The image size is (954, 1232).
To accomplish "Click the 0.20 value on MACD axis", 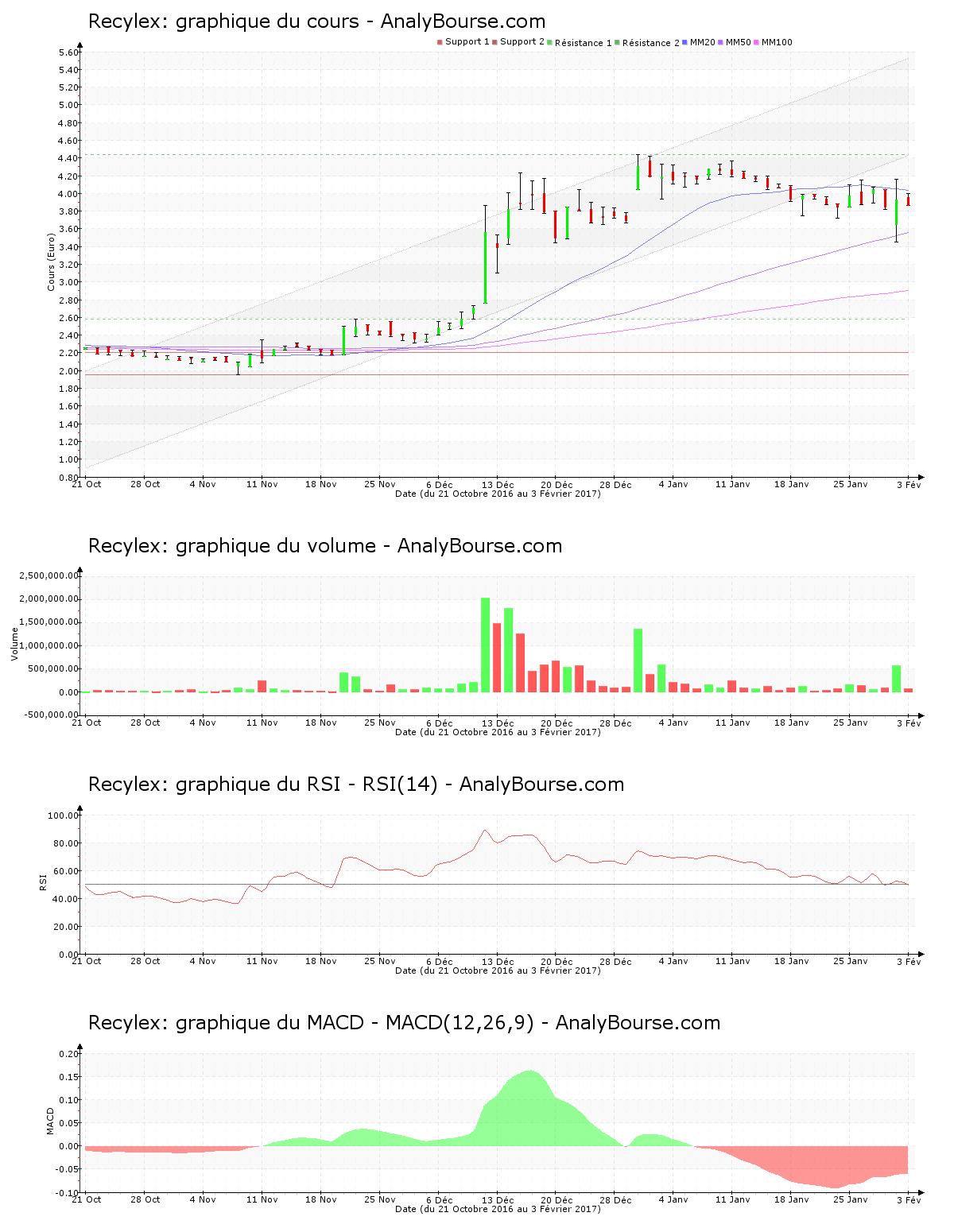I will [x=68, y=1054].
